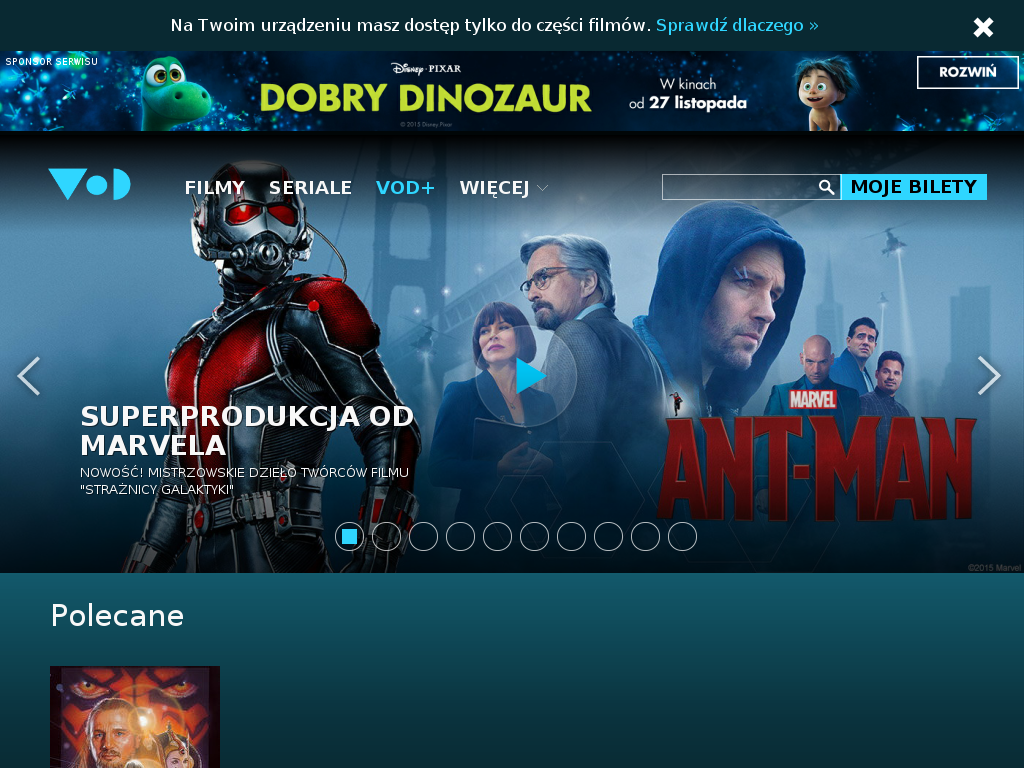Open the VOD+ menu item

pyautogui.click(x=405, y=187)
